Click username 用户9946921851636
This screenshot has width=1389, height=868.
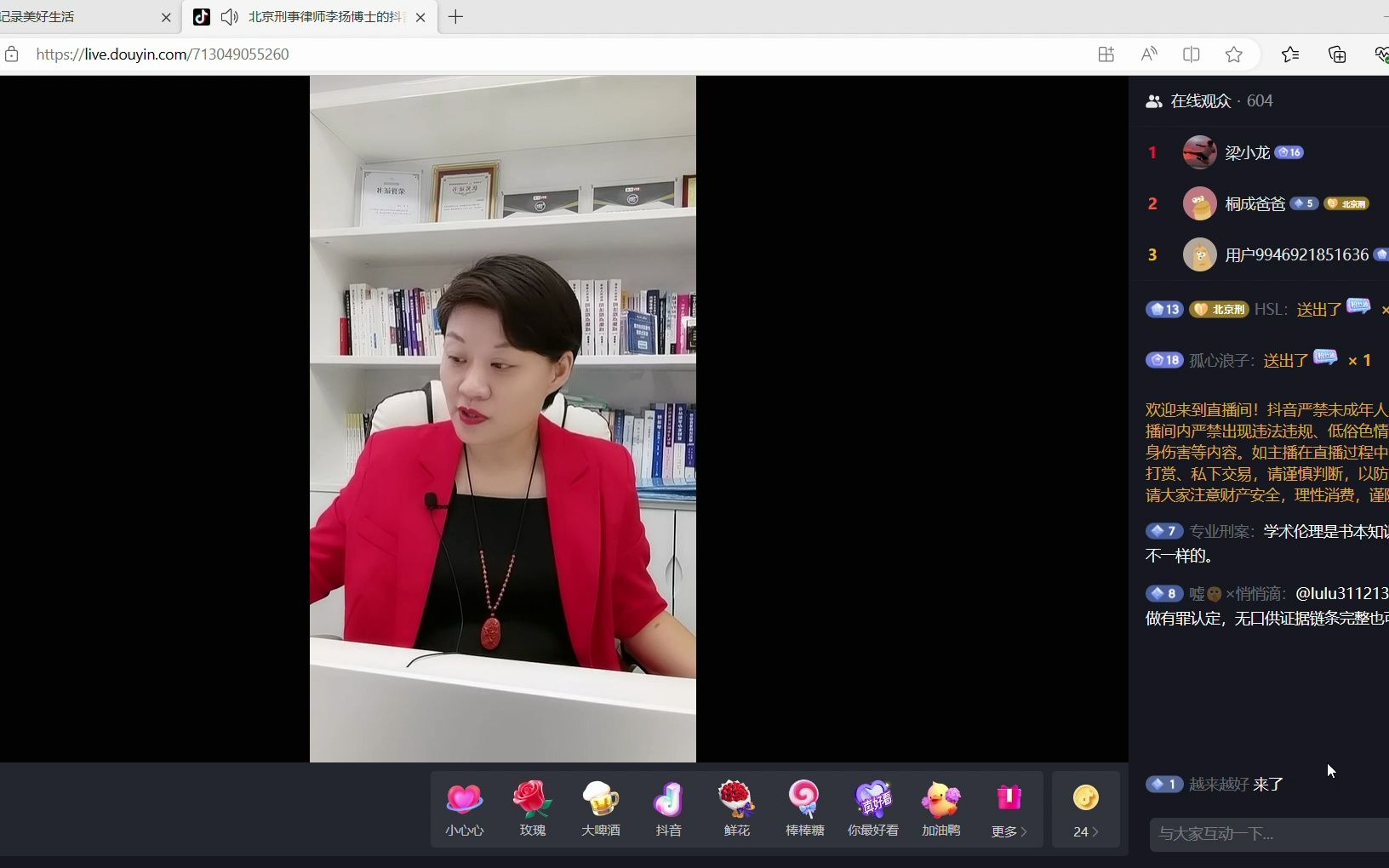click(x=1296, y=255)
